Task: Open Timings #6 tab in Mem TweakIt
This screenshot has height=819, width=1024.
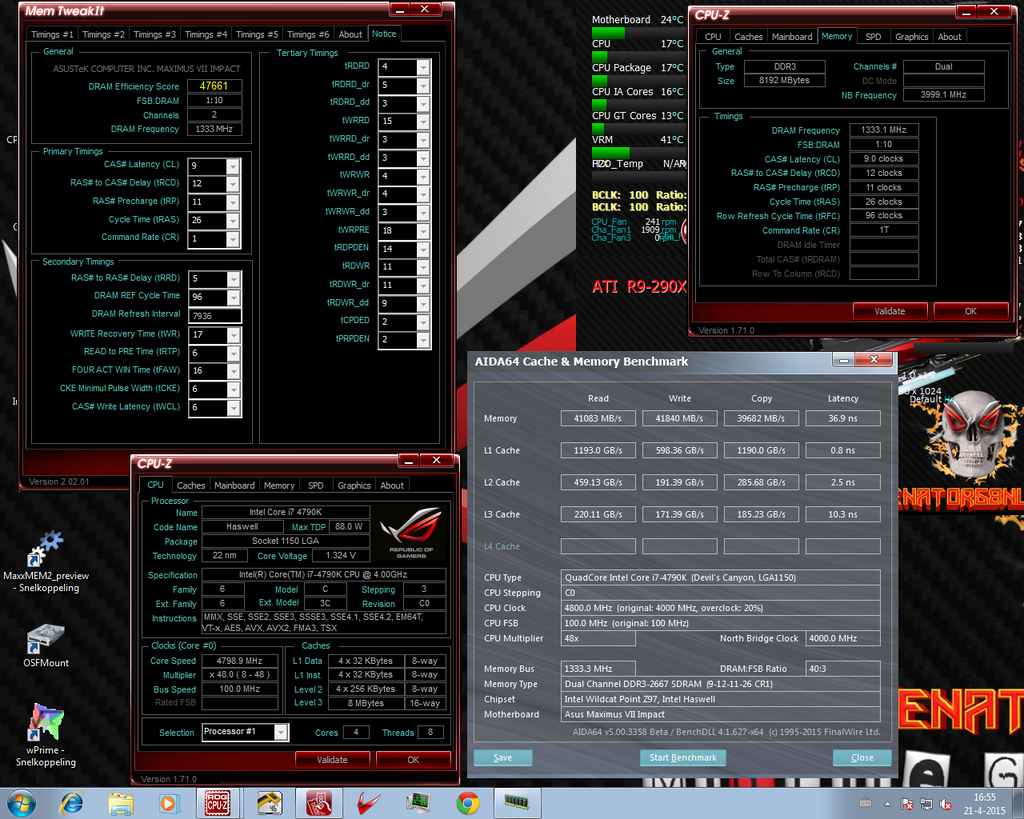Action: coord(308,35)
